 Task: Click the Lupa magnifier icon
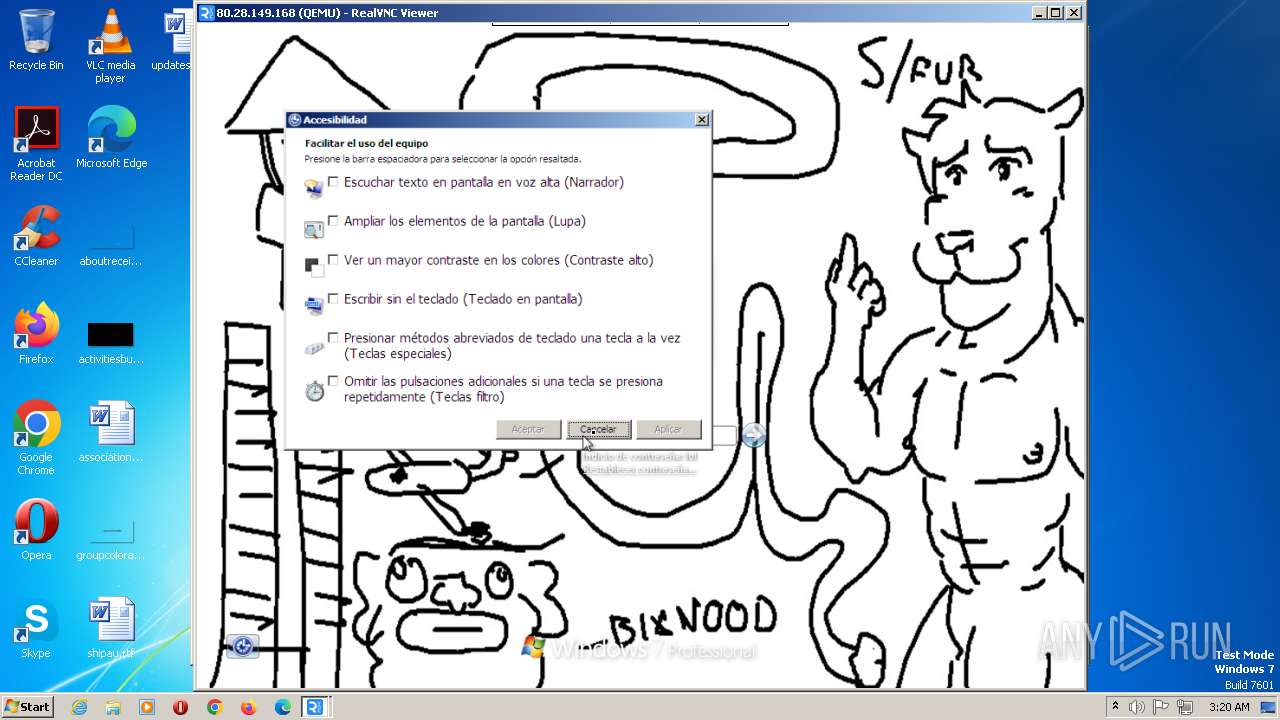point(314,229)
